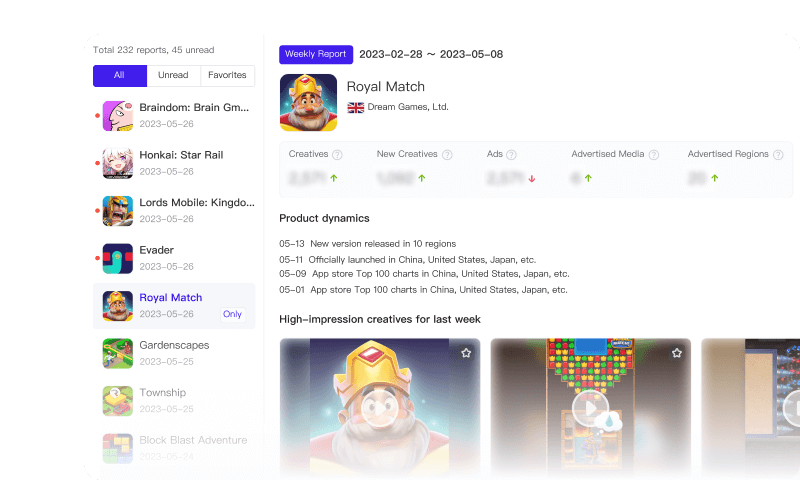The width and height of the screenshot is (800, 480).
Task: Click the help icon beside New Creatives
Action: pos(447,155)
